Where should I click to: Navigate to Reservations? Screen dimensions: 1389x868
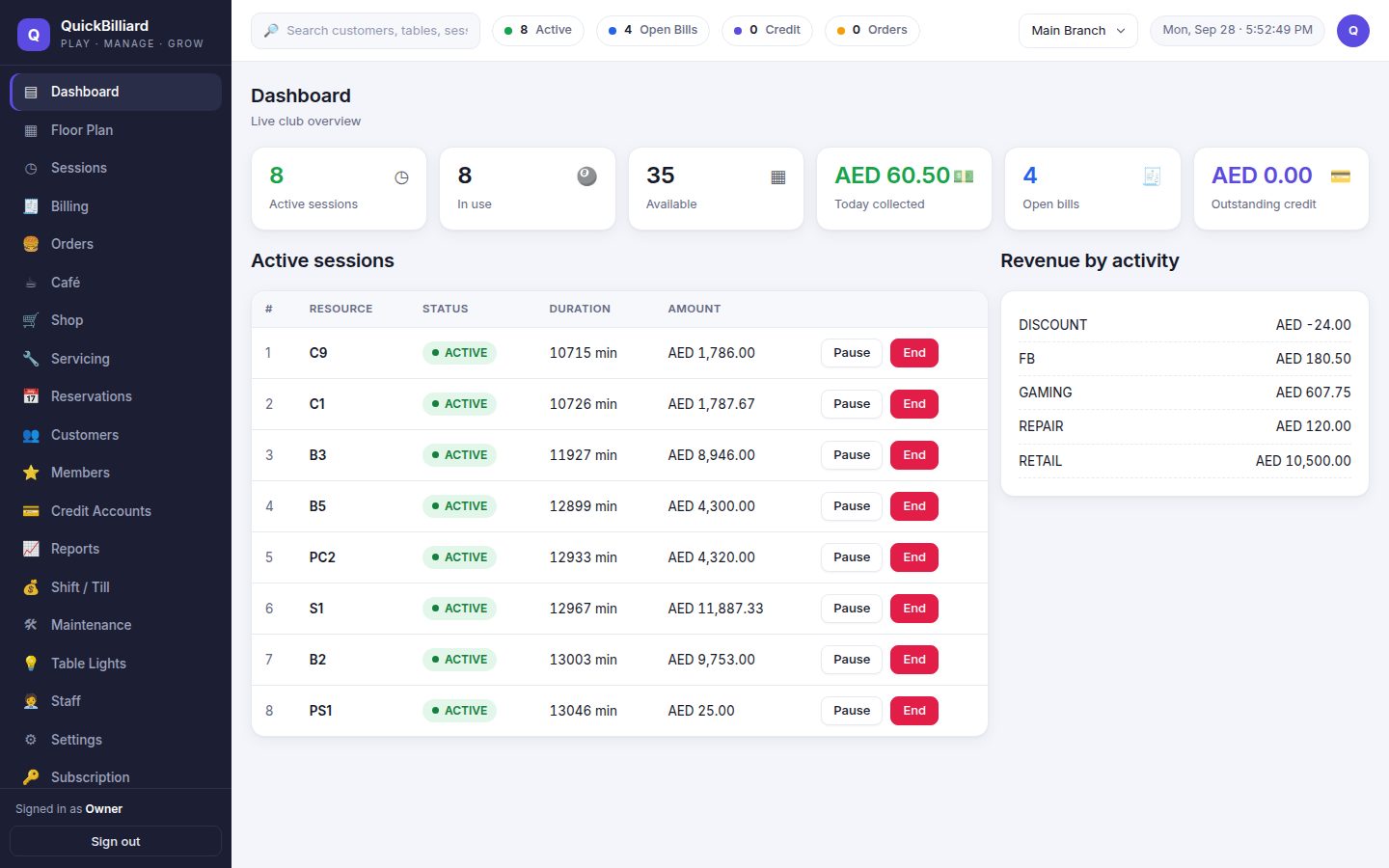pos(116,396)
